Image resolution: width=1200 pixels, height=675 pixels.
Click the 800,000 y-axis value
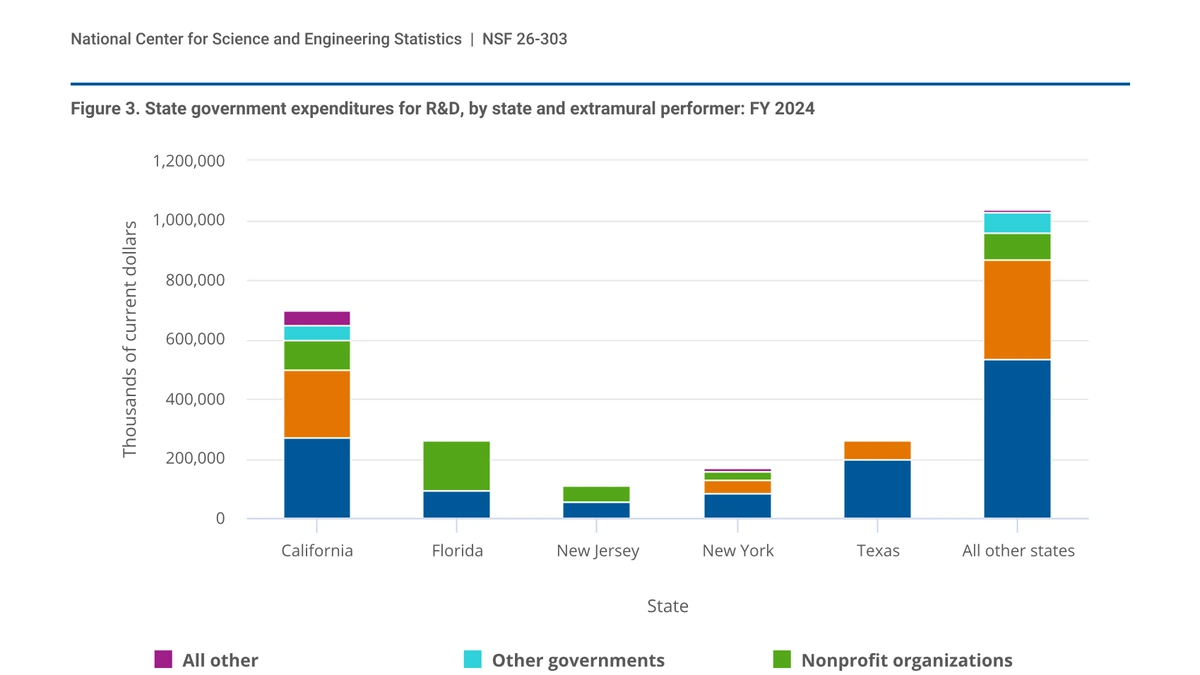194,281
